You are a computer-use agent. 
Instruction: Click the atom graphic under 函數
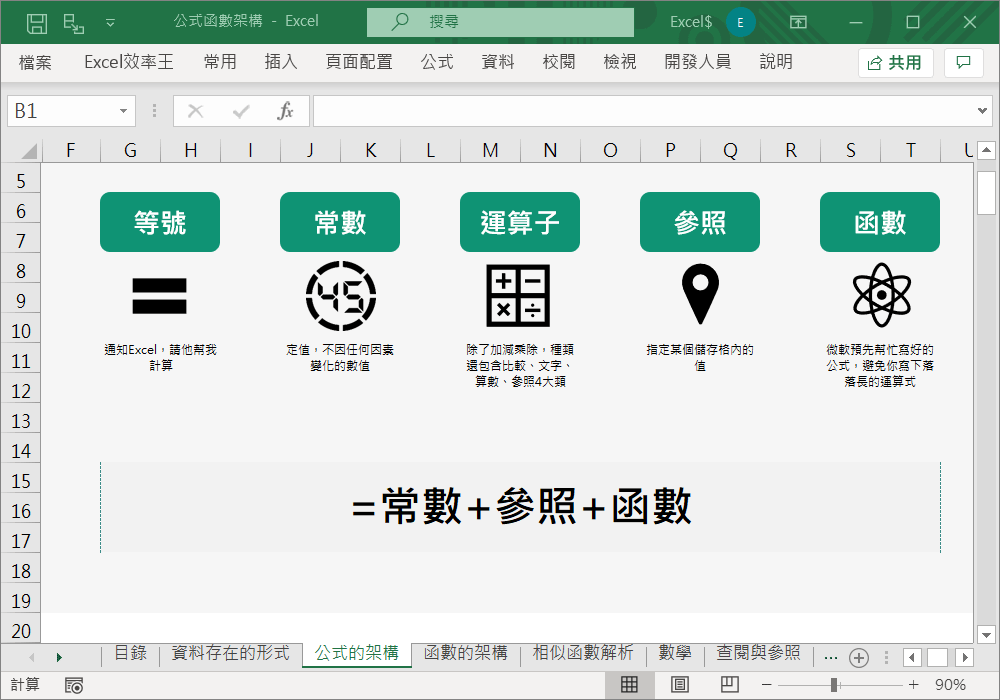pos(881,295)
